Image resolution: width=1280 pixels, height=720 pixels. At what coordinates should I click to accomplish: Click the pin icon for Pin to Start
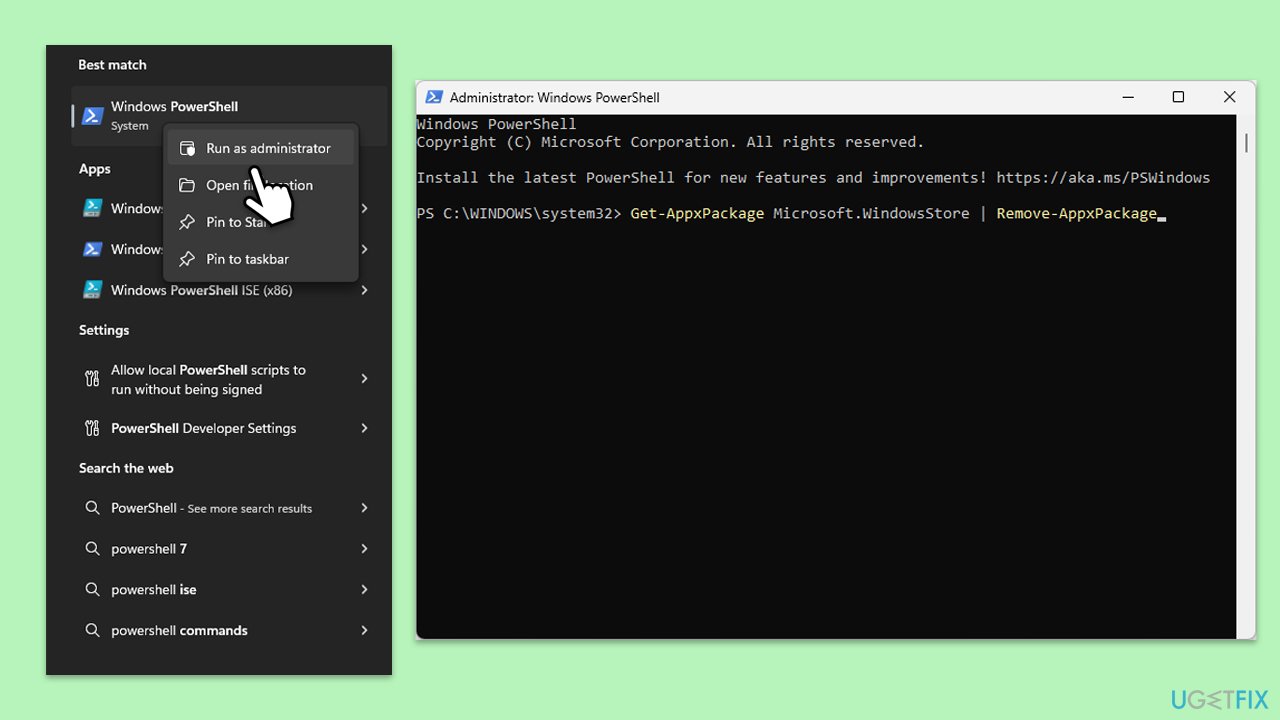[187, 222]
